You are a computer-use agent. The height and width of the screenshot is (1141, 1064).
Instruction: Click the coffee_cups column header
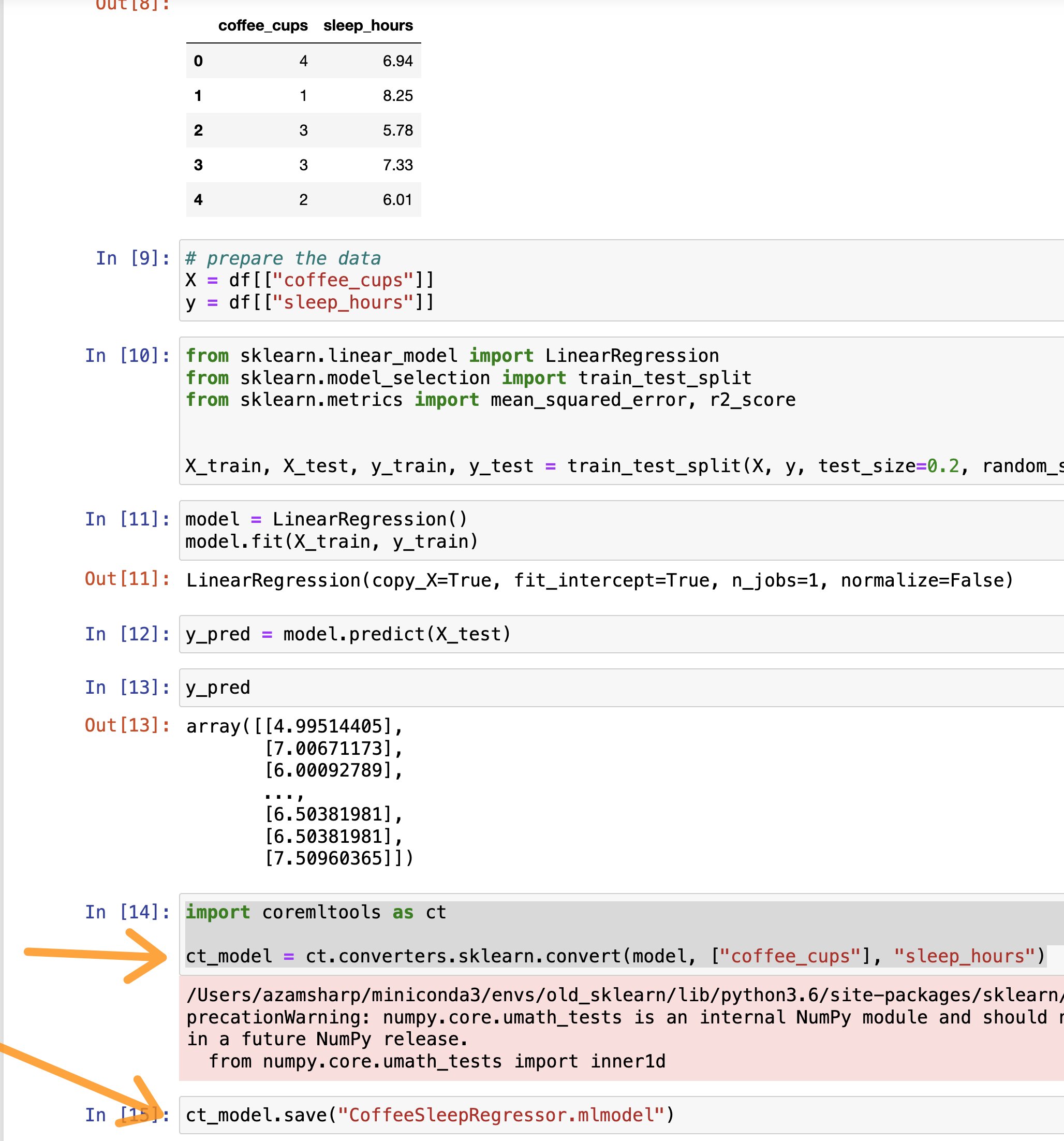[x=263, y=26]
